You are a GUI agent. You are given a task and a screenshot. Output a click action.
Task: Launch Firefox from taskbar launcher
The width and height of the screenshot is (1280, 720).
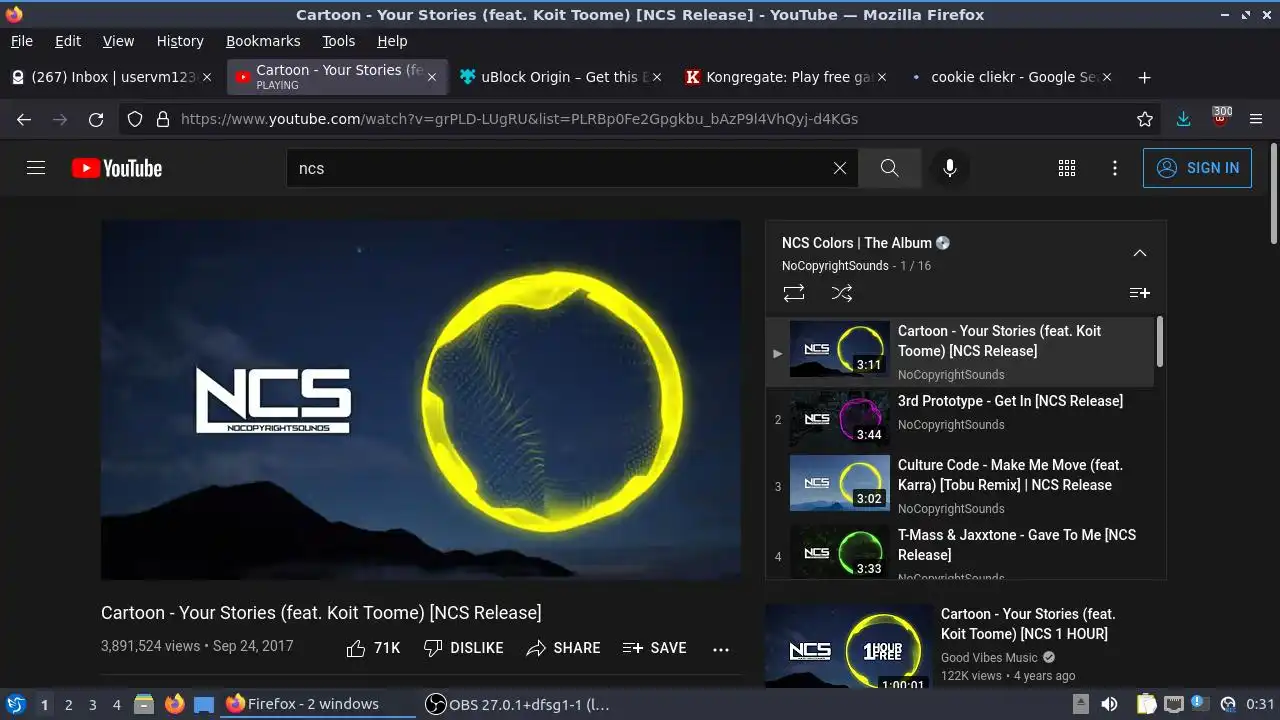point(174,704)
